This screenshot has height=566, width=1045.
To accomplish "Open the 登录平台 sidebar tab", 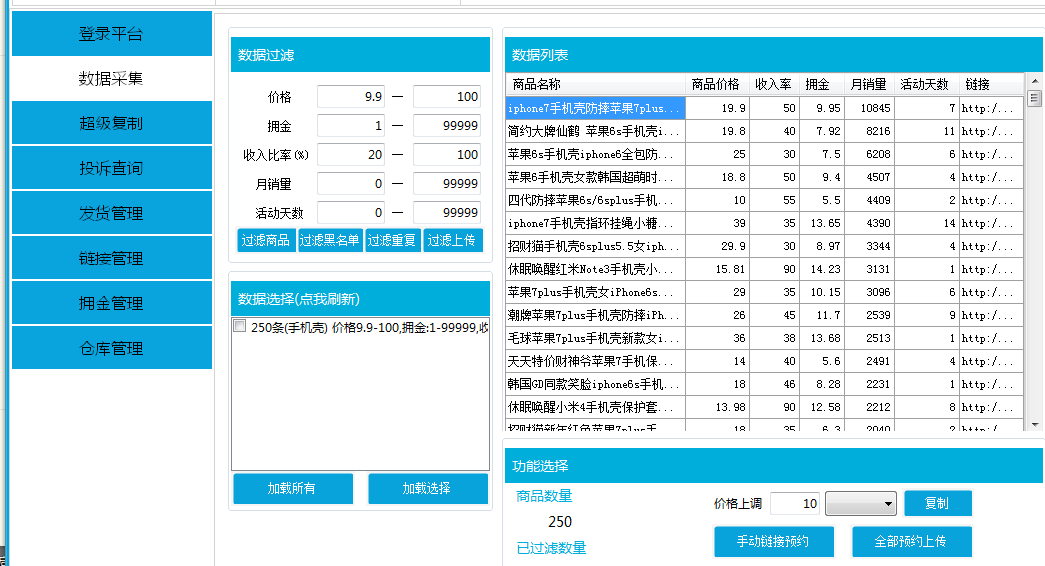I will [111, 34].
